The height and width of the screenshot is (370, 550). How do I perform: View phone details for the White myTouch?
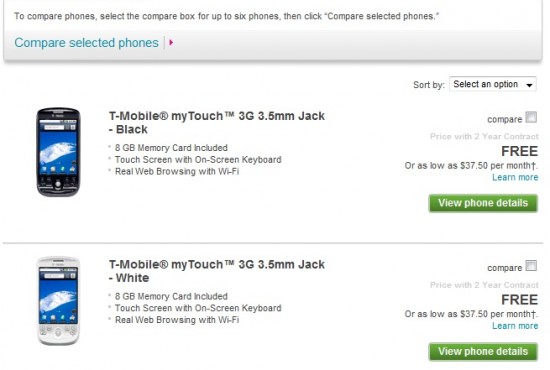[483, 351]
